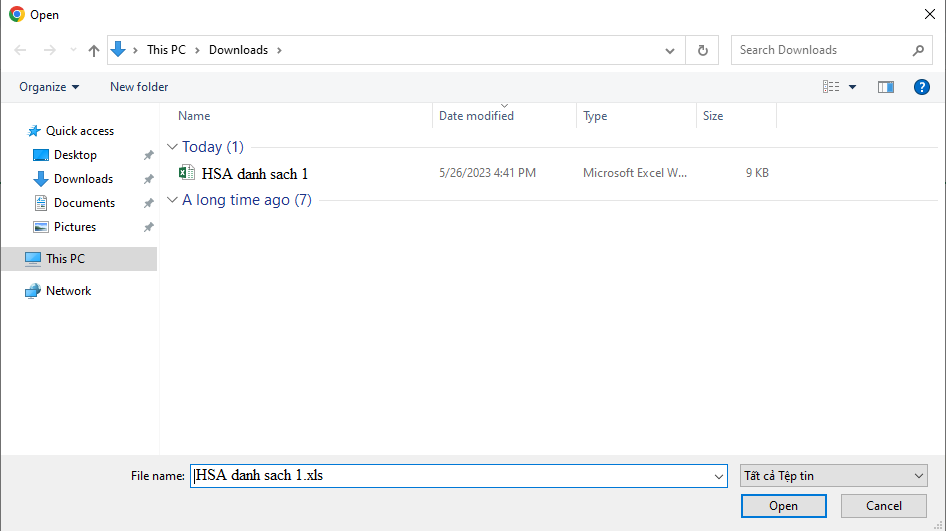Open the blue Help button

pos(922,87)
